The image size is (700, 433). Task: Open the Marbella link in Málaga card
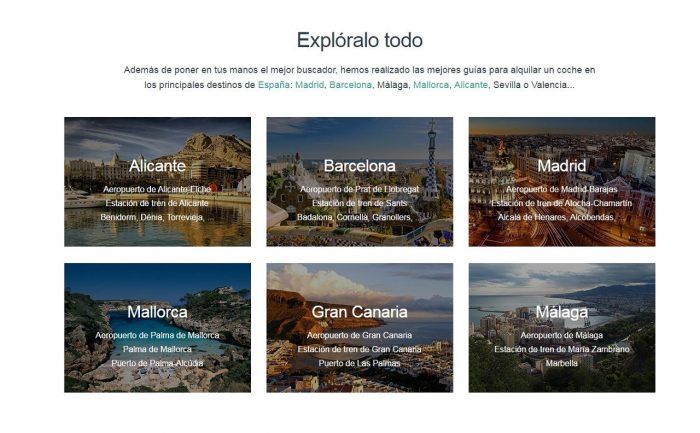[x=562, y=363]
